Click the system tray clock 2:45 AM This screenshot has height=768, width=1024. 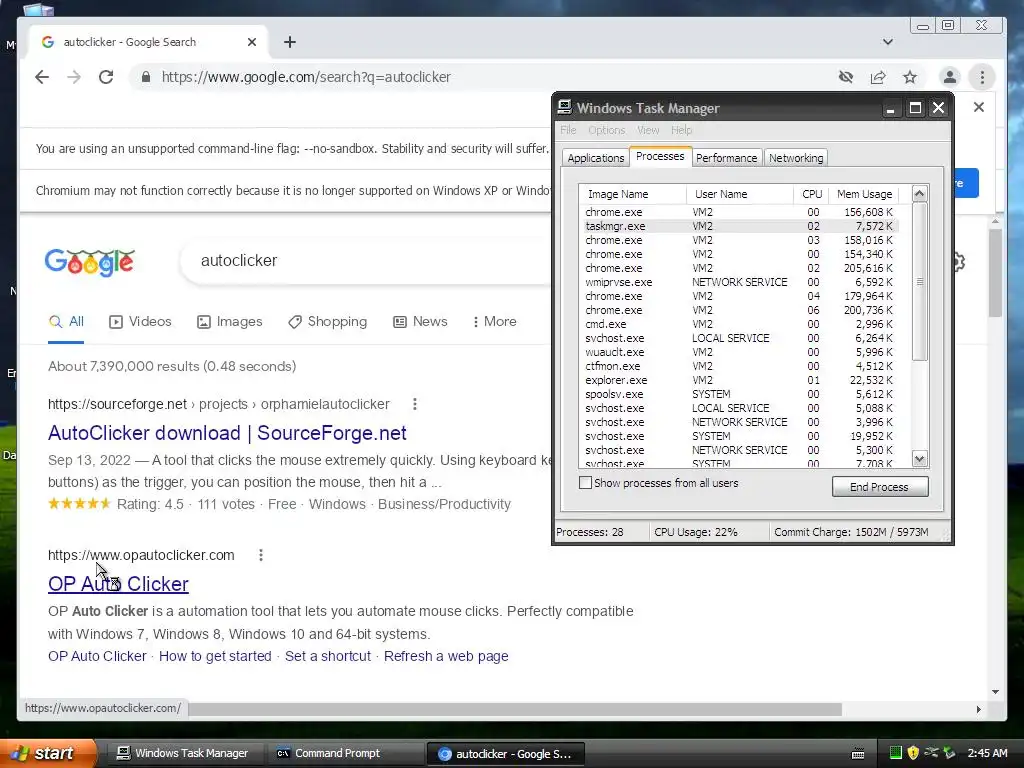point(987,754)
